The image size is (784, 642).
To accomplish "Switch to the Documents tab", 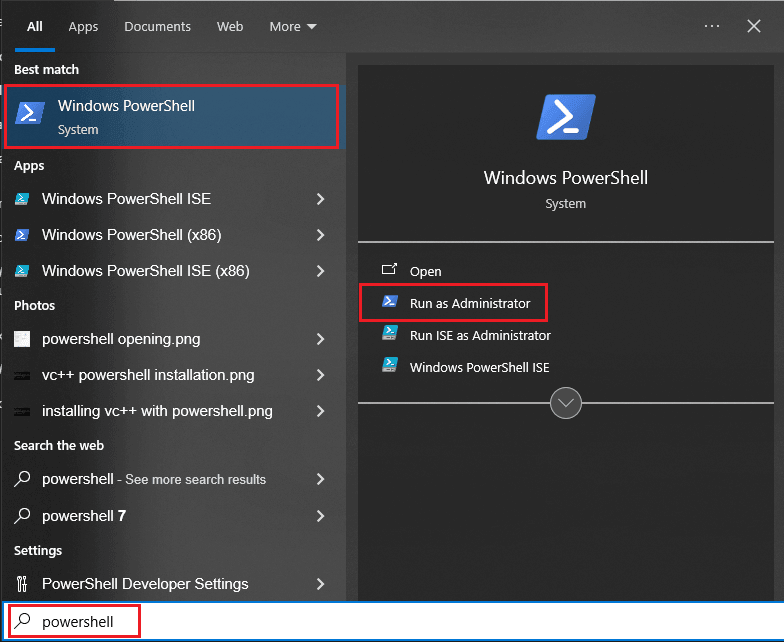I will [x=158, y=26].
